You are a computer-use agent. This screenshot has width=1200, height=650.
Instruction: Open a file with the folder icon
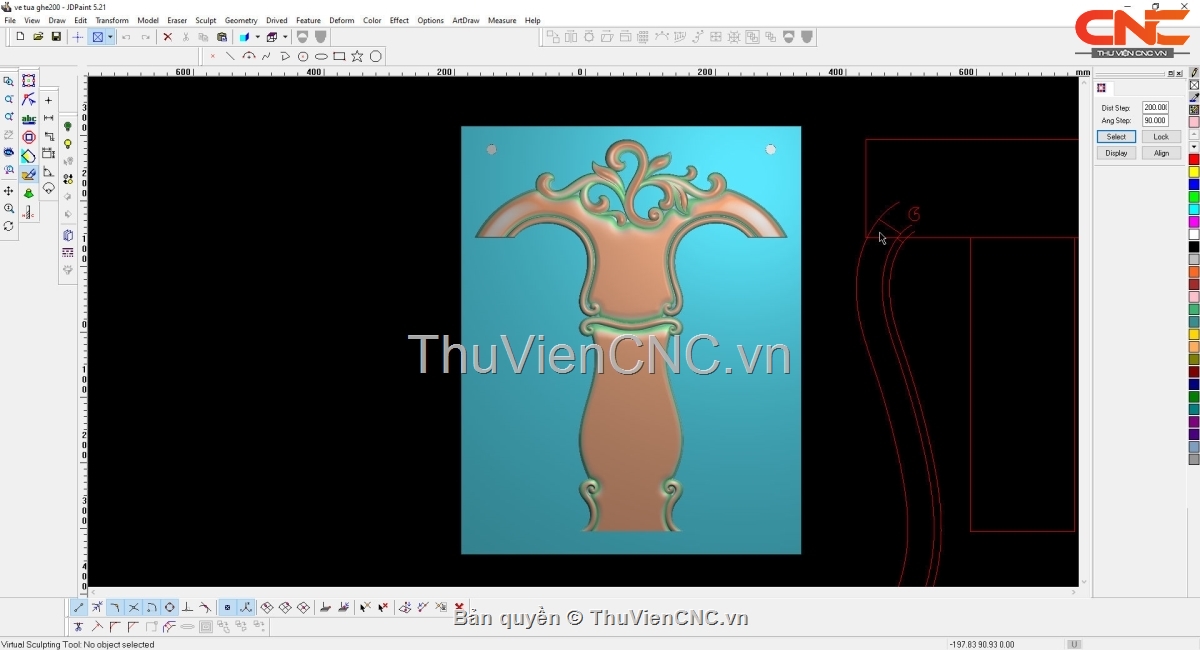[x=38, y=37]
